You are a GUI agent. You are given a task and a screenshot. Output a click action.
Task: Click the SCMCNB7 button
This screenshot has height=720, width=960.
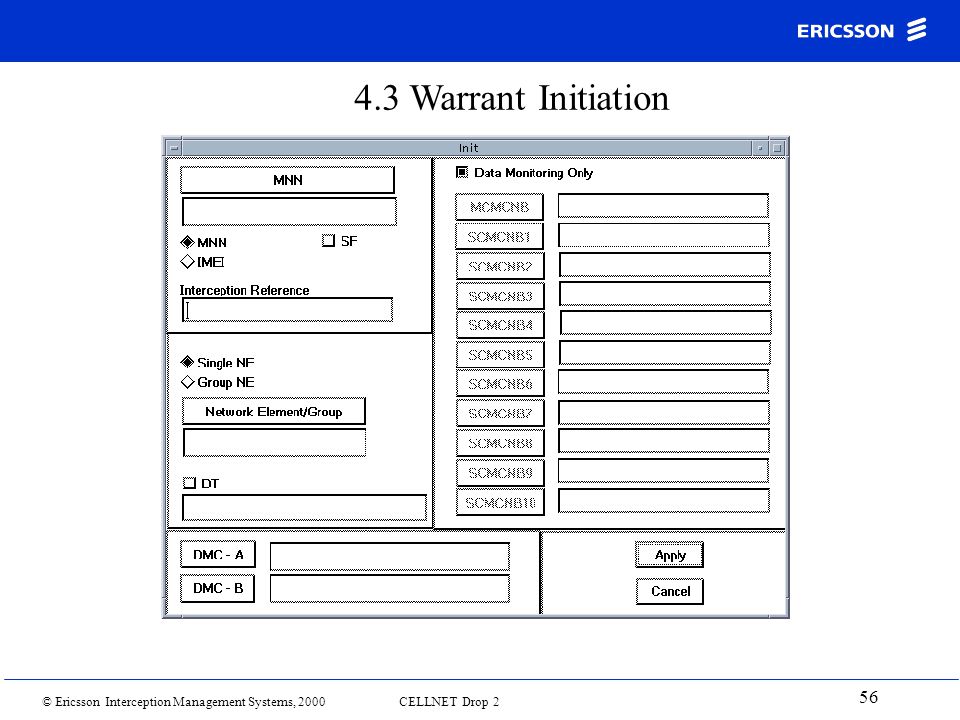[x=500, y=413]
